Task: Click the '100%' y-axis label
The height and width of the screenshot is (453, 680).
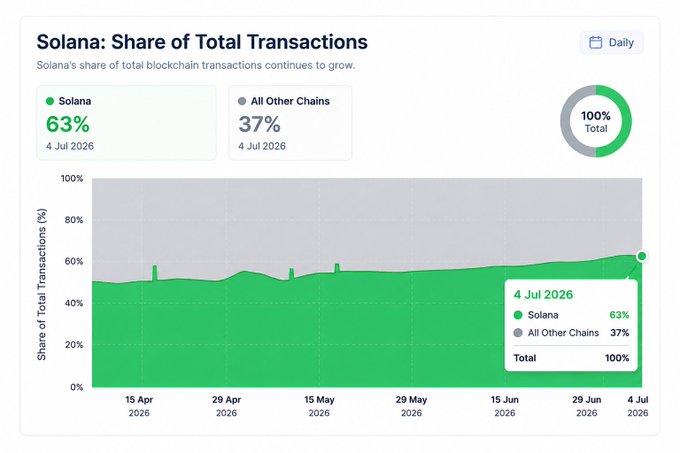Action: tap(72, 179)
